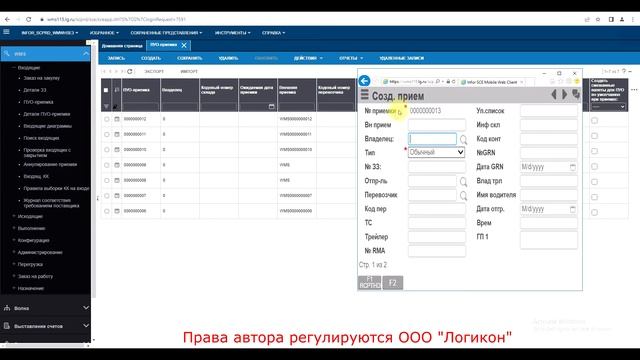Reload page using browser refresh button
The image size is (640, 360).
pyautogui.click(x=29, y=19)
